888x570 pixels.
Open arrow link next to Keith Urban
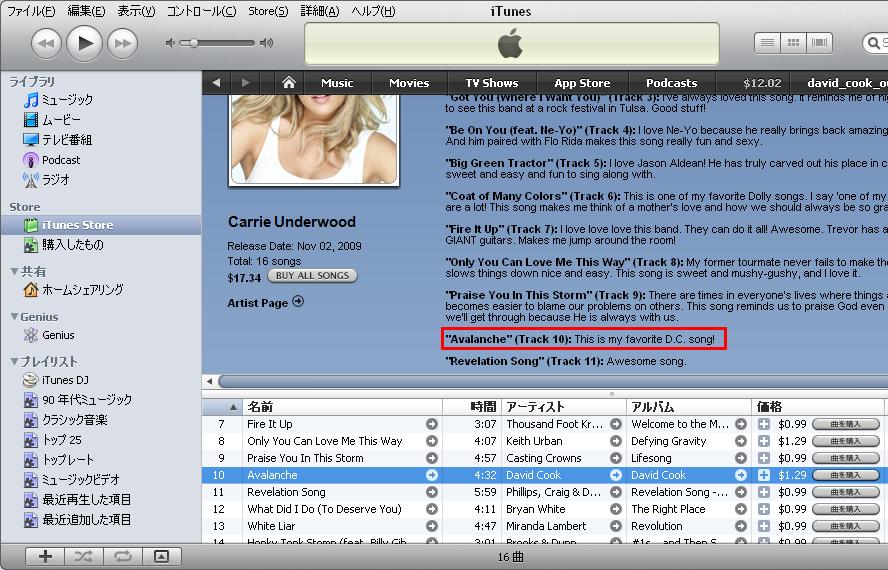616,441
